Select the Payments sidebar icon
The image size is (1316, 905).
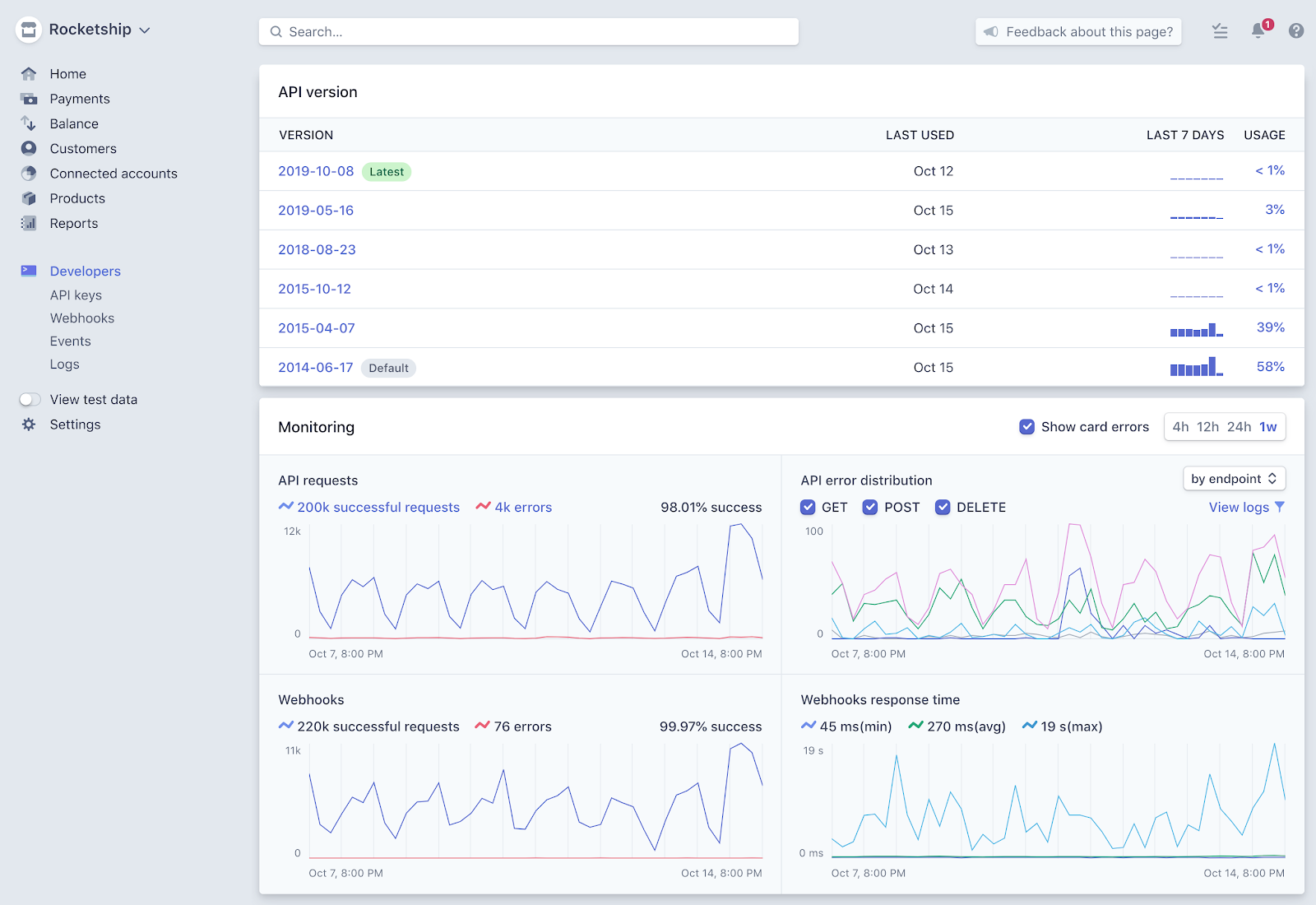click(29, 98)
